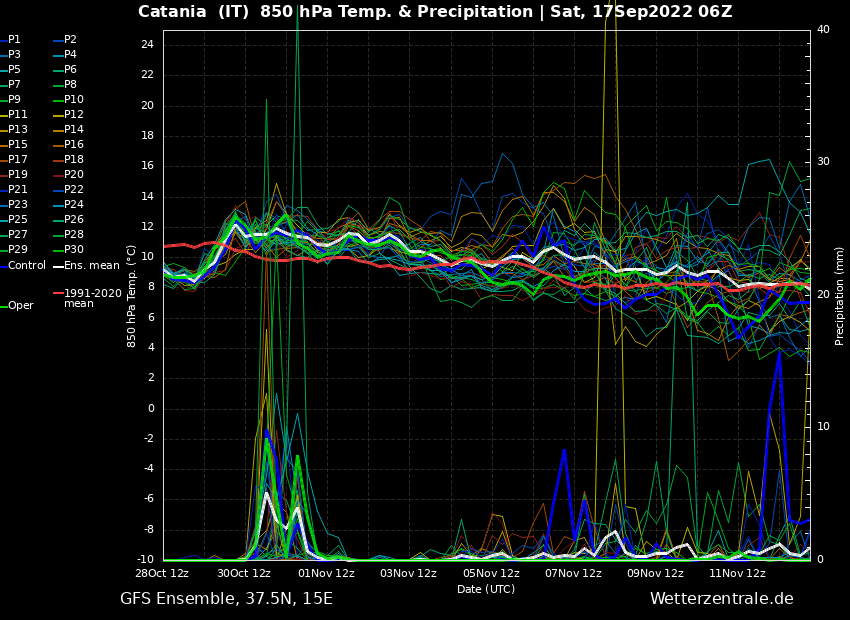Click the GFS Ensemble, 37.5N, 15E caption
This screenshot has width=850, height=620.
226,599
